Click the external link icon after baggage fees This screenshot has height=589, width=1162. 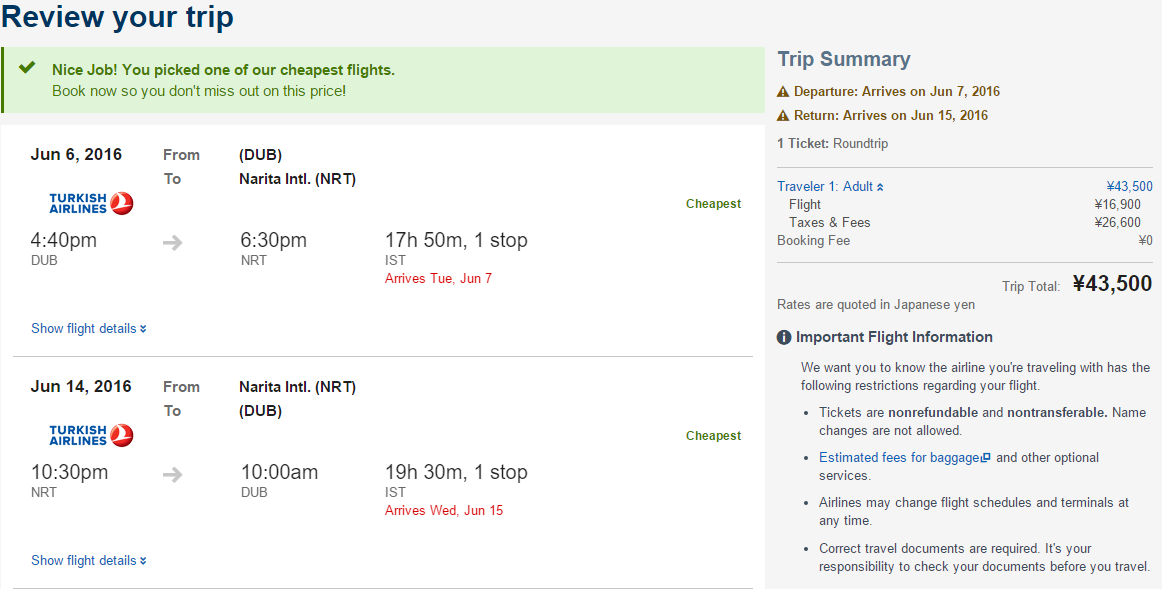tap(986, 457)
